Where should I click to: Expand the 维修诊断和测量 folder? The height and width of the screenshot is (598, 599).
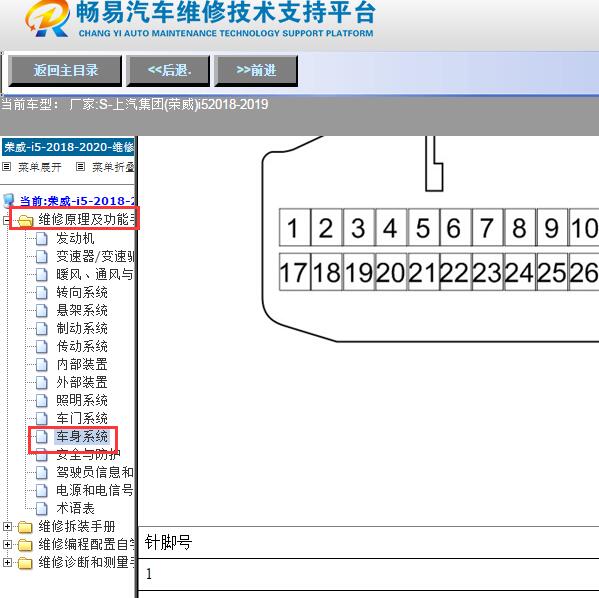pyautogui.click(x=7, y=562)
